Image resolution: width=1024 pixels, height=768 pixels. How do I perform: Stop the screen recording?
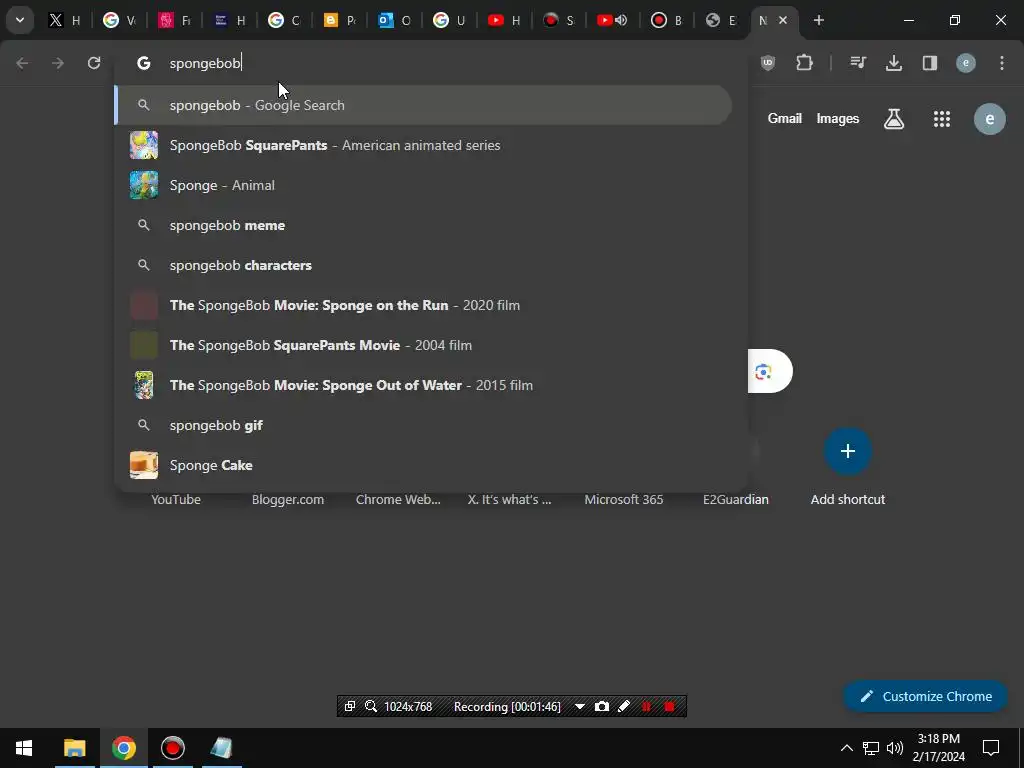click(669, 707)
